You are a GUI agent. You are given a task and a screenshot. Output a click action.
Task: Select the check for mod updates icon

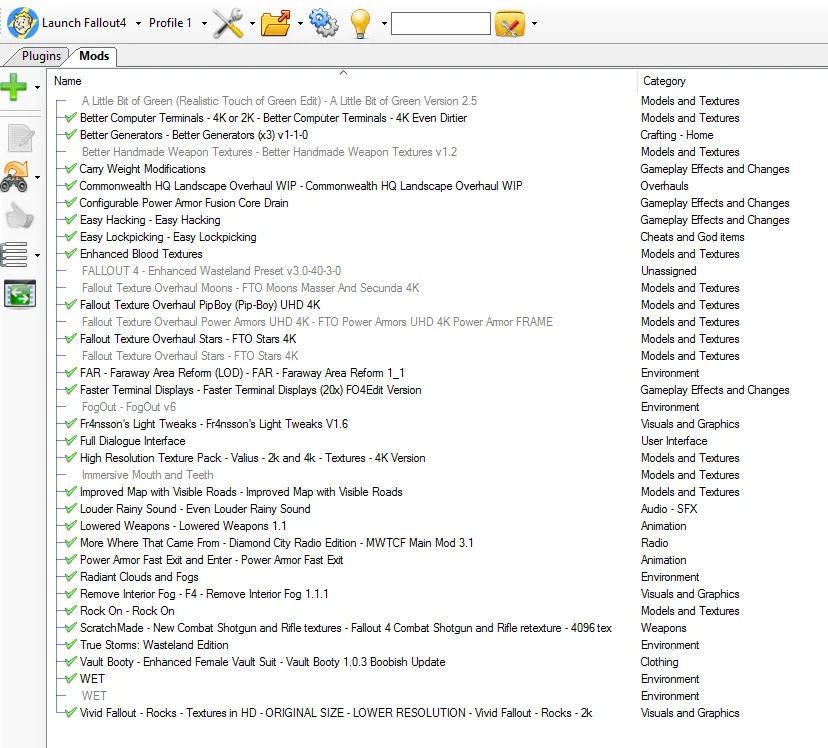[x=17, y=176]
